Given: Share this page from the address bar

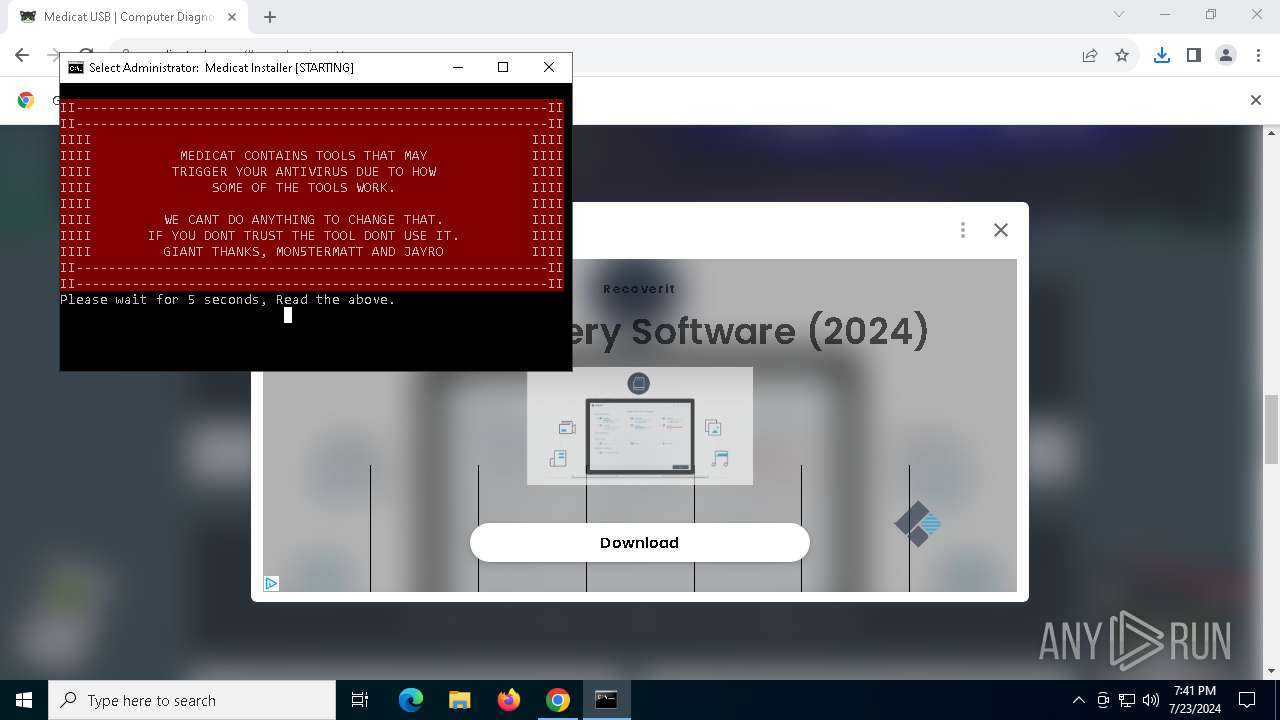Looking at the screenshot, I should (x=1090, y=55).
